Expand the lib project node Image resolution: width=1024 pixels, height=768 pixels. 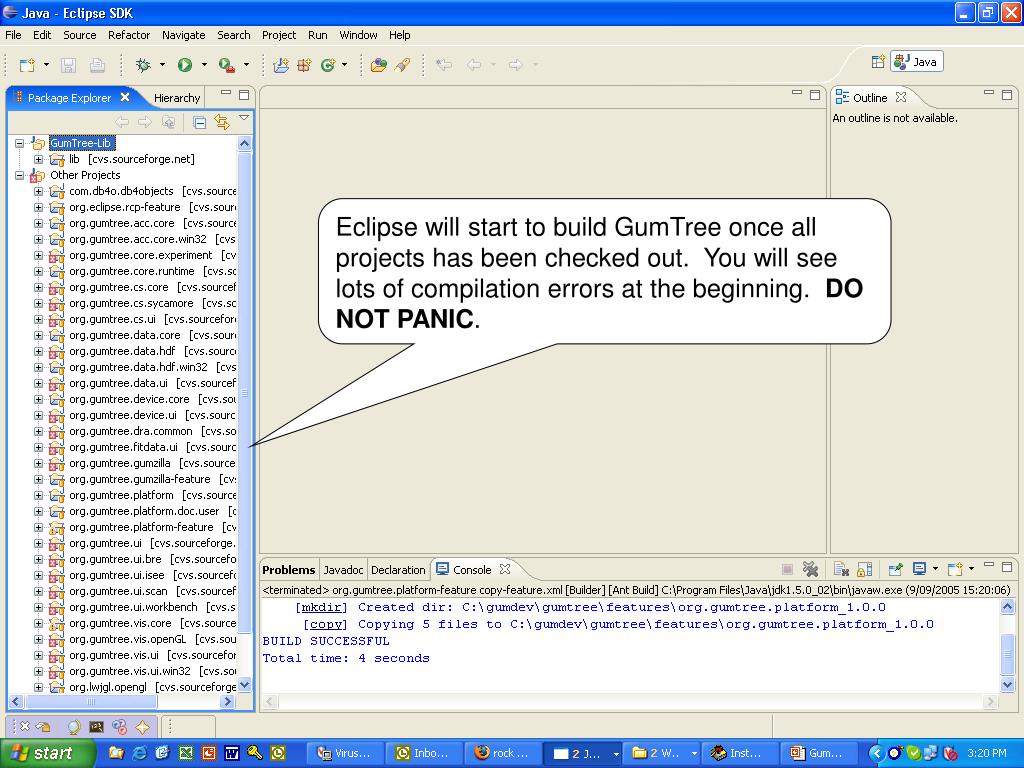(39, 159)
